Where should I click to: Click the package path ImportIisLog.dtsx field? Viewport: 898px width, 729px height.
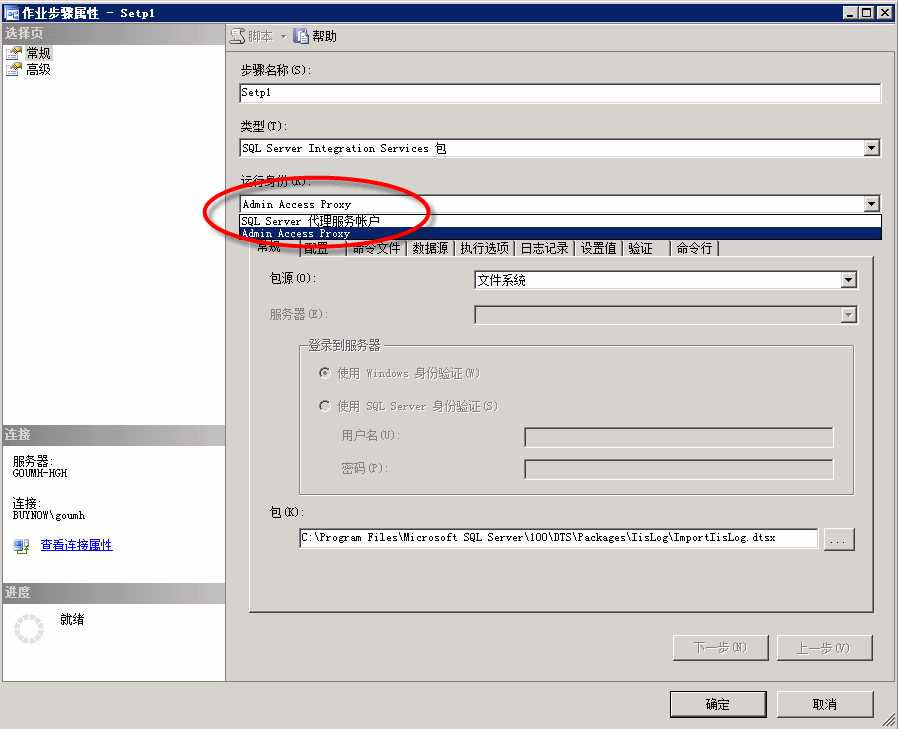click(x=558, y=538)
